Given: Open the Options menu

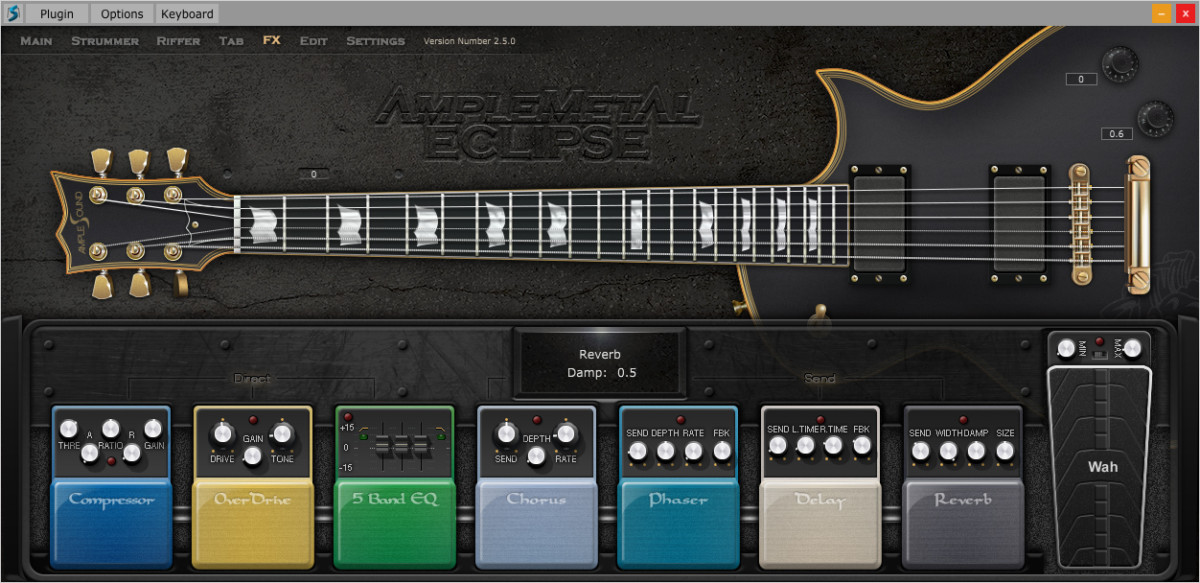Looking at the screenshot, I should (122, 14).
